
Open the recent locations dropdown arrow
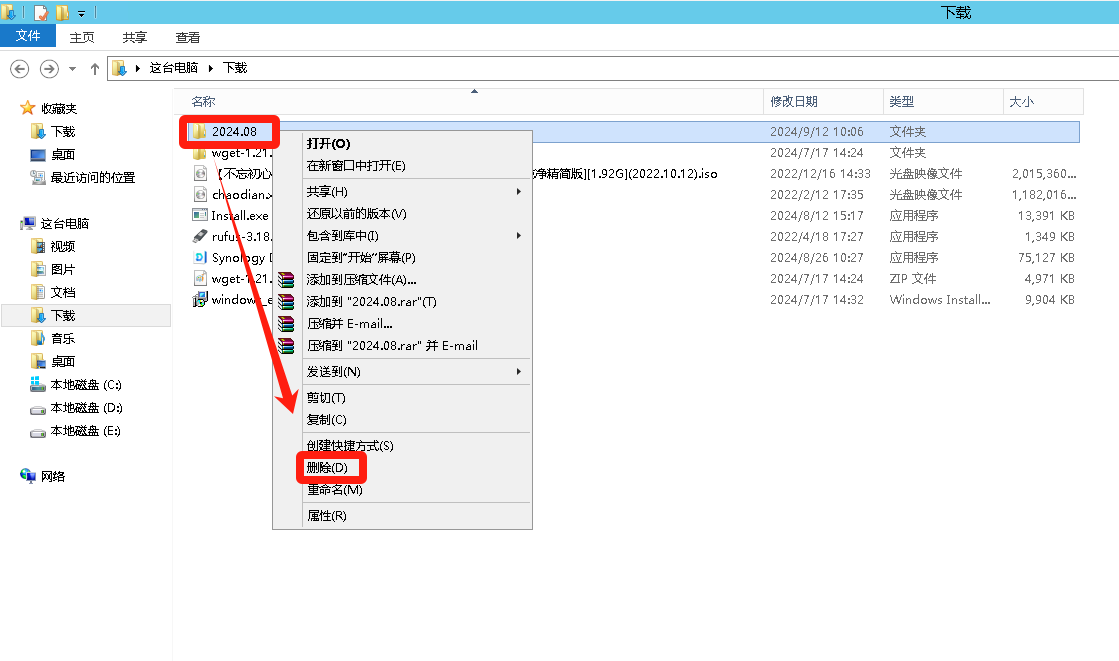point(72,68)
